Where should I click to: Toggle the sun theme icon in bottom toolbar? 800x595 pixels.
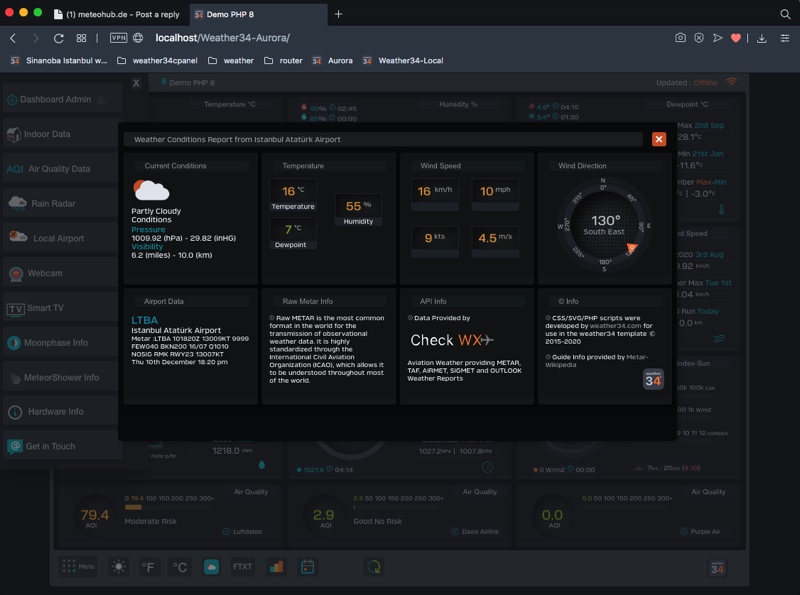click(x=118, y=566)
